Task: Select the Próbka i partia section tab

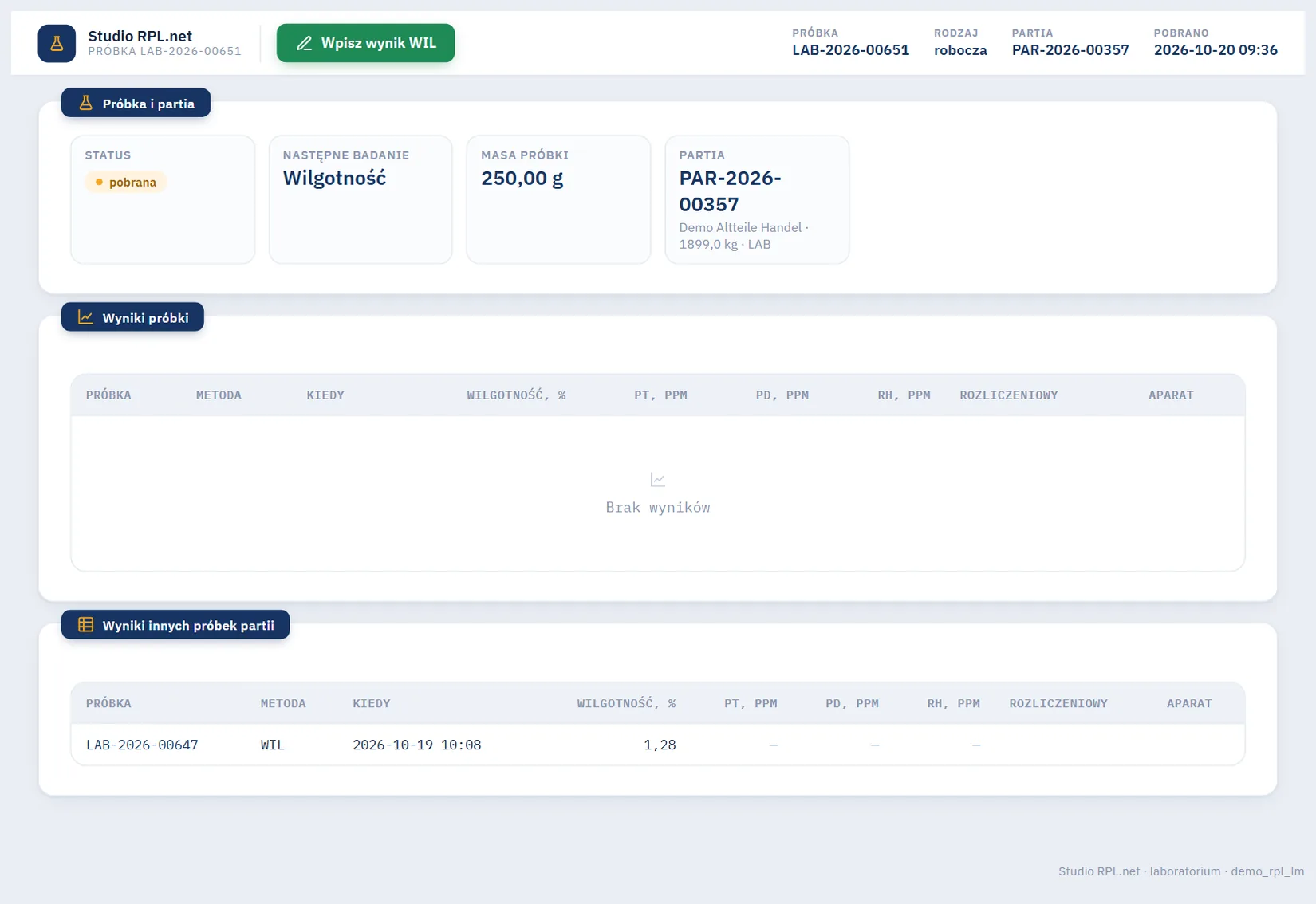Action: 136,103
